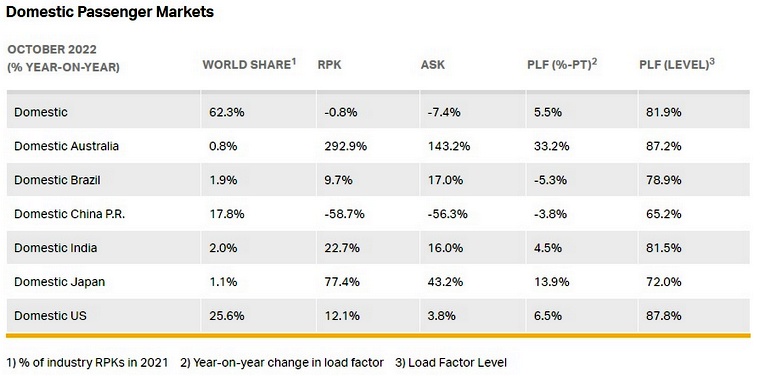Click the 62.3% world share cell
This screenshot has width=760, height=376.
tap(226, 112)
